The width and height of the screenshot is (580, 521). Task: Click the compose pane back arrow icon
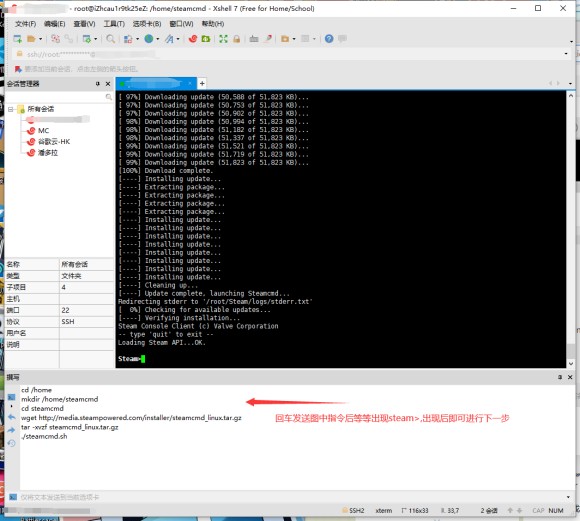click(12, 417)
